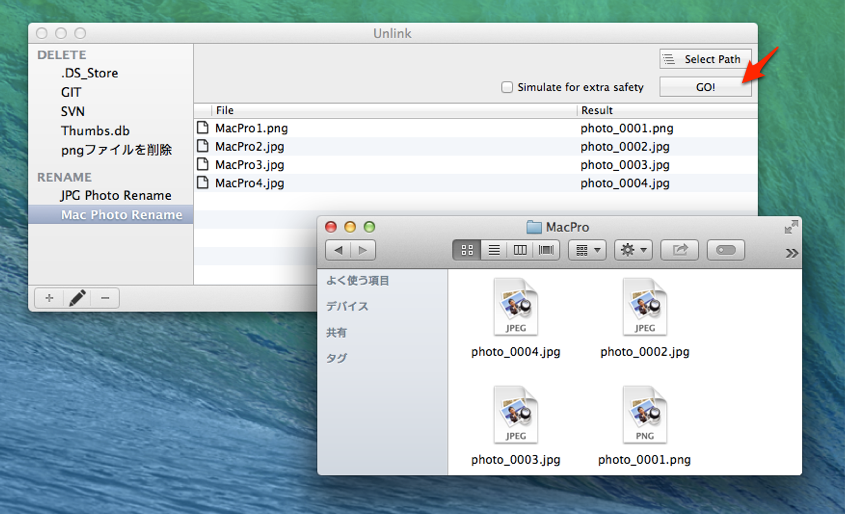Select the .DS_Store delete rule
The height and width of the screenshot is (514, 845).
pos(89,73)
